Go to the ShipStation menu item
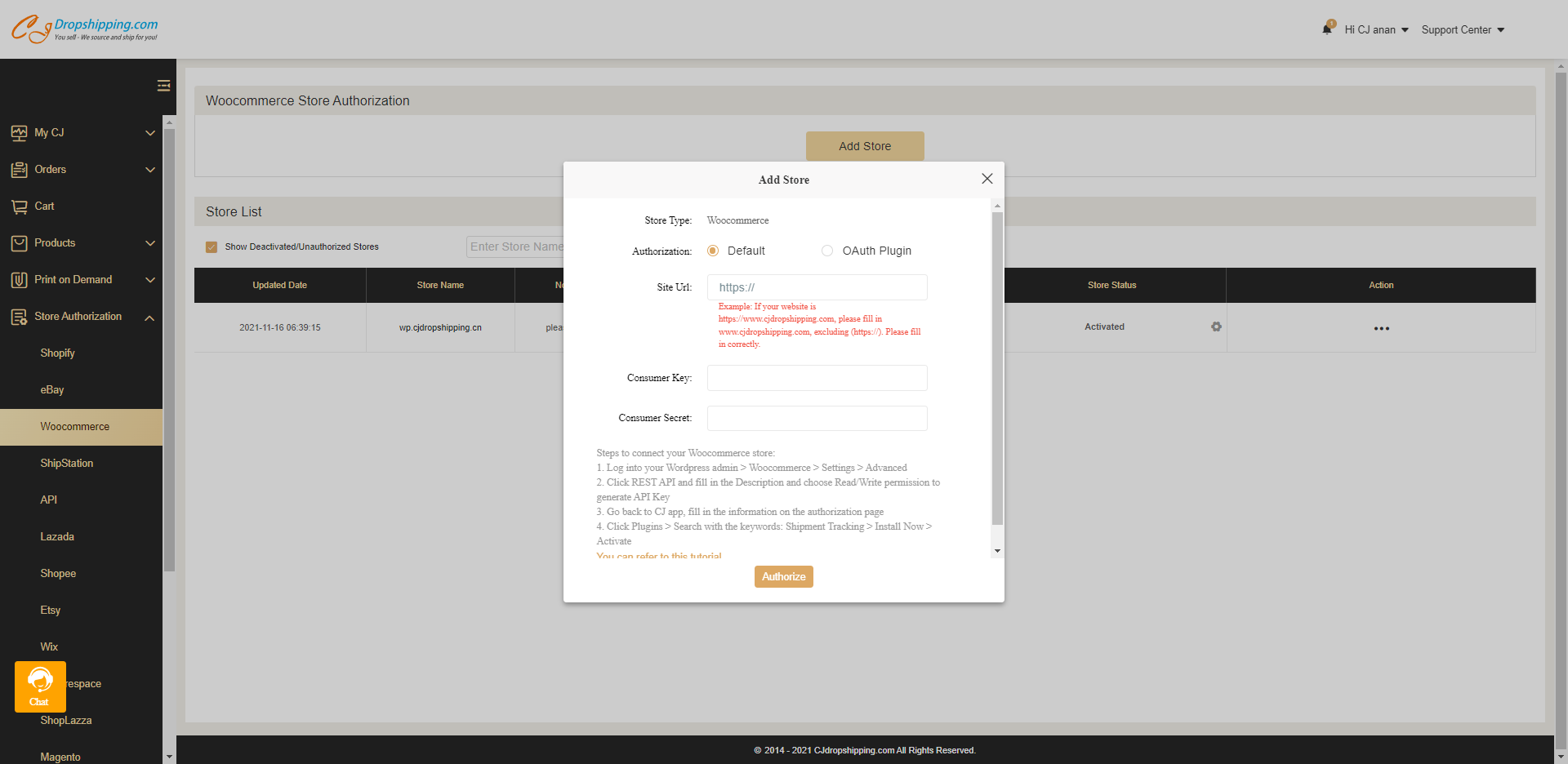The width and height of the screenshot is (1568, 764). 67,463
